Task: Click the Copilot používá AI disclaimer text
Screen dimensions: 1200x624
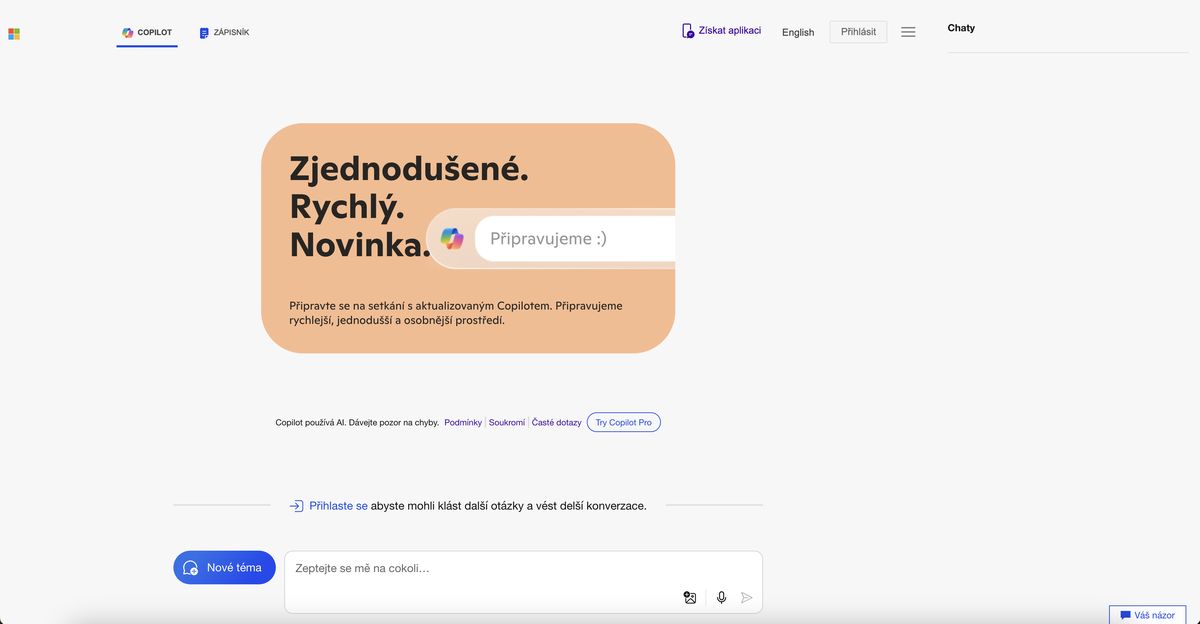Action: click(357, 422)
